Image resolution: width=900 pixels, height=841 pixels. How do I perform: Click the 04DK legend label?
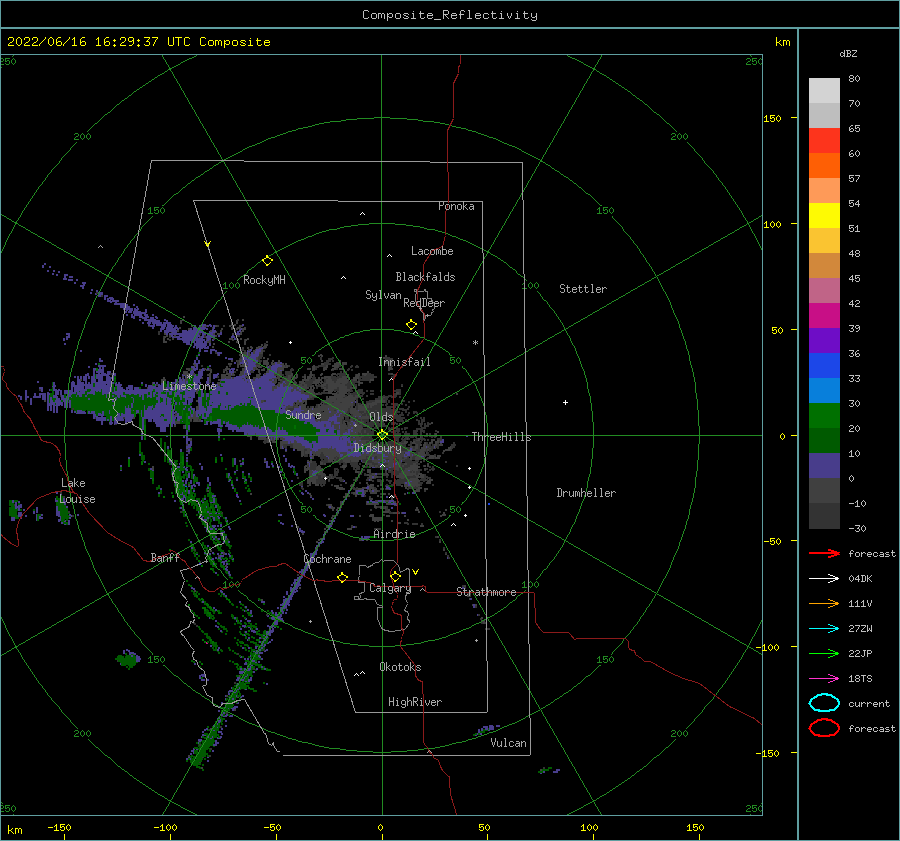(860, 579)
